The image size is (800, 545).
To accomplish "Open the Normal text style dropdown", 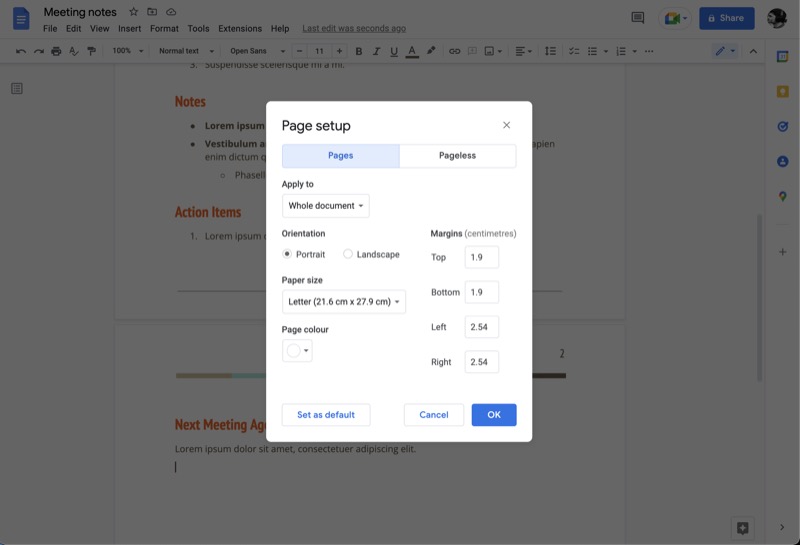I will coord(186,51).
